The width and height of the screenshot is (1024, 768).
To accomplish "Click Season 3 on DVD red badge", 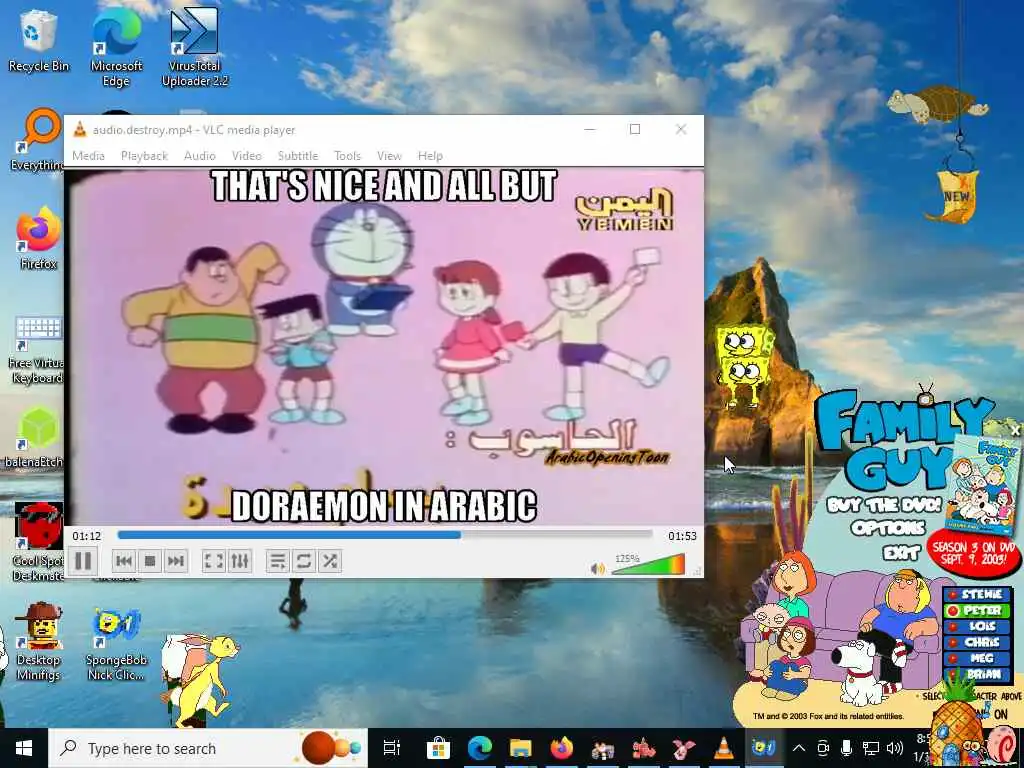I will coord(974,554).
